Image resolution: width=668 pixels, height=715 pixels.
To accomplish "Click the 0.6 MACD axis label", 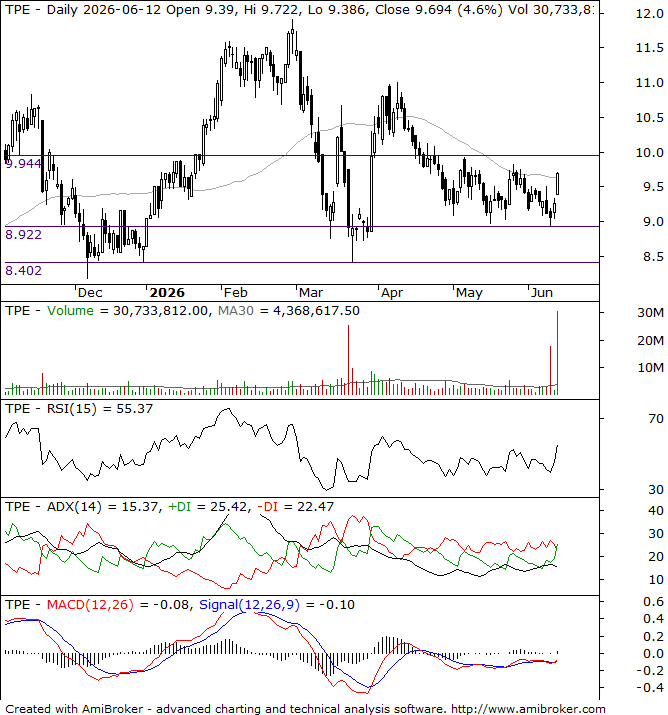I will click(x=653, y=602).
